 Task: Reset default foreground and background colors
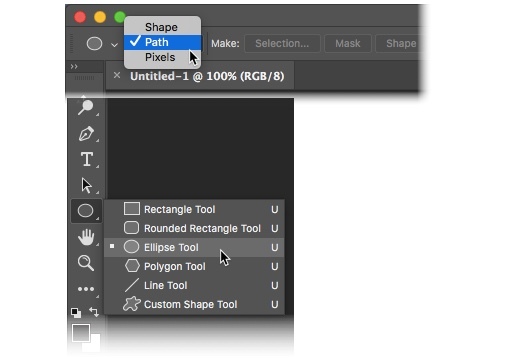pos(76,313)
